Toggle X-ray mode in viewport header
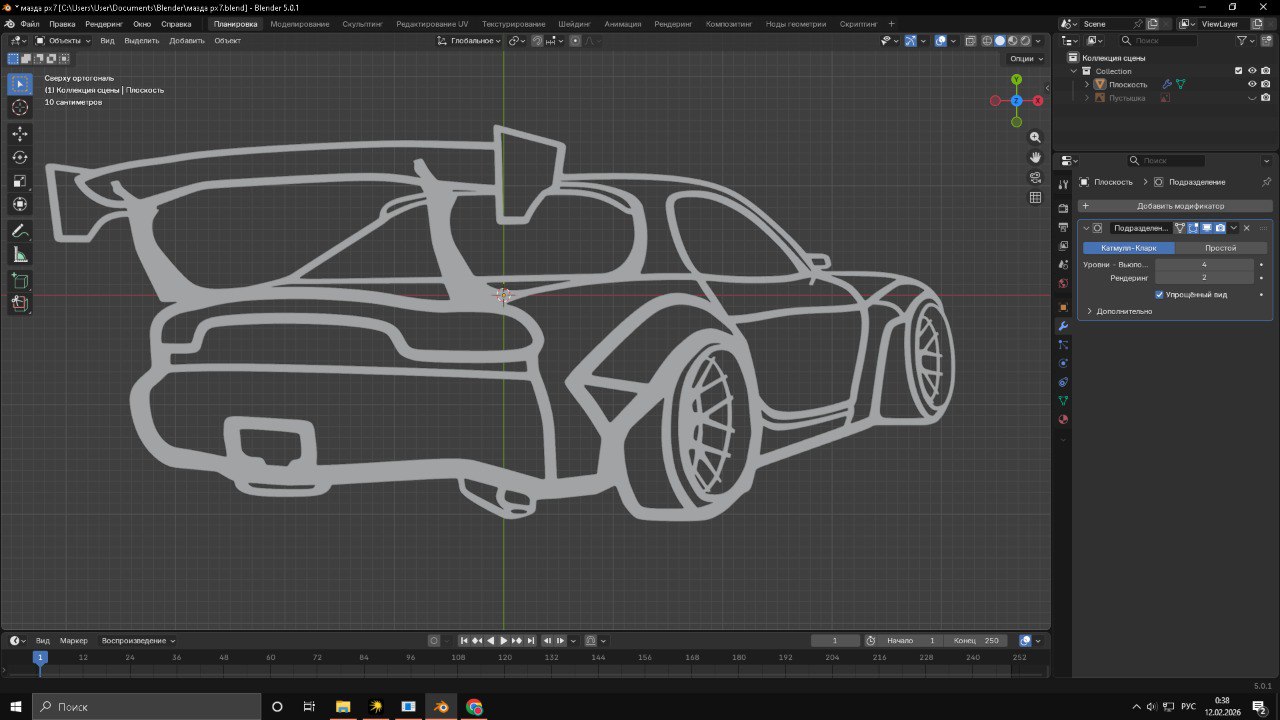The image size is (1280, 720). click(968, 41)
